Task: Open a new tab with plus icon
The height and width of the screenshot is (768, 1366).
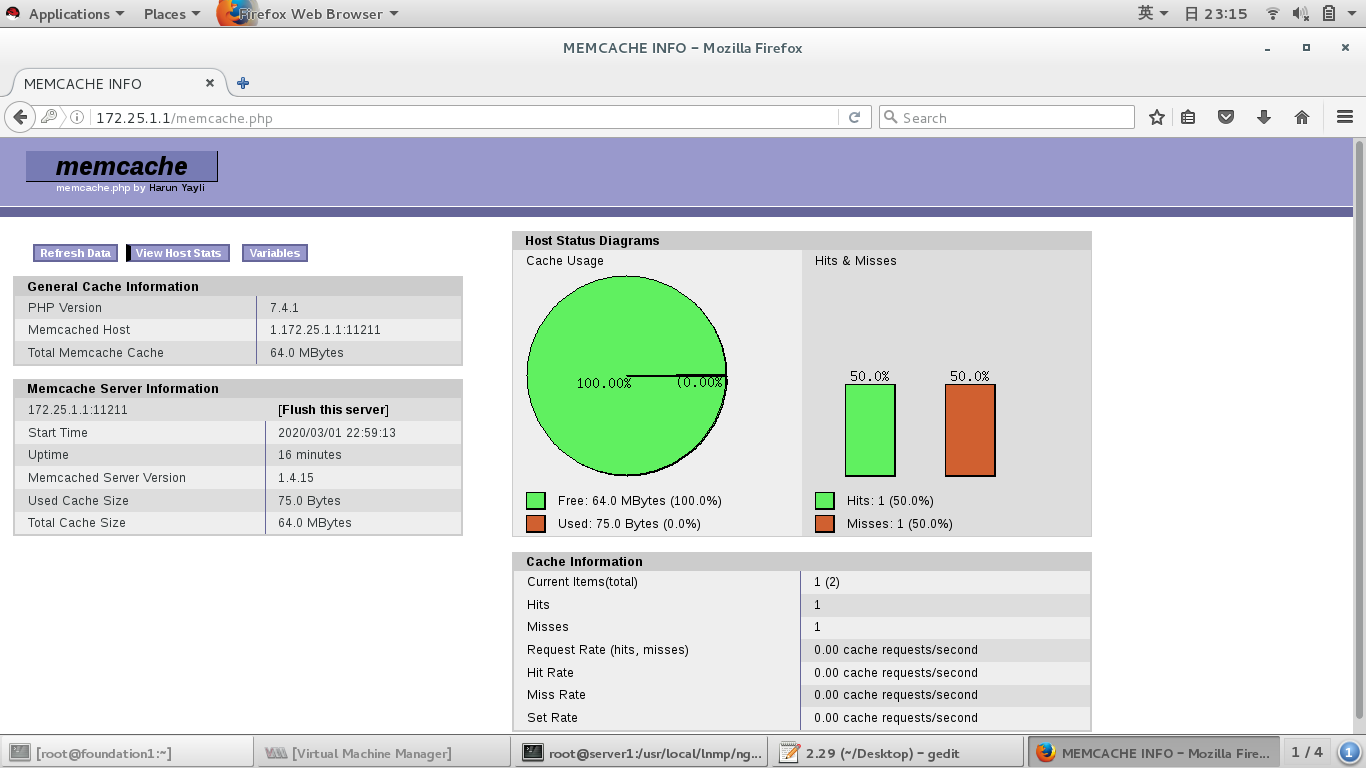Action: 243,83
